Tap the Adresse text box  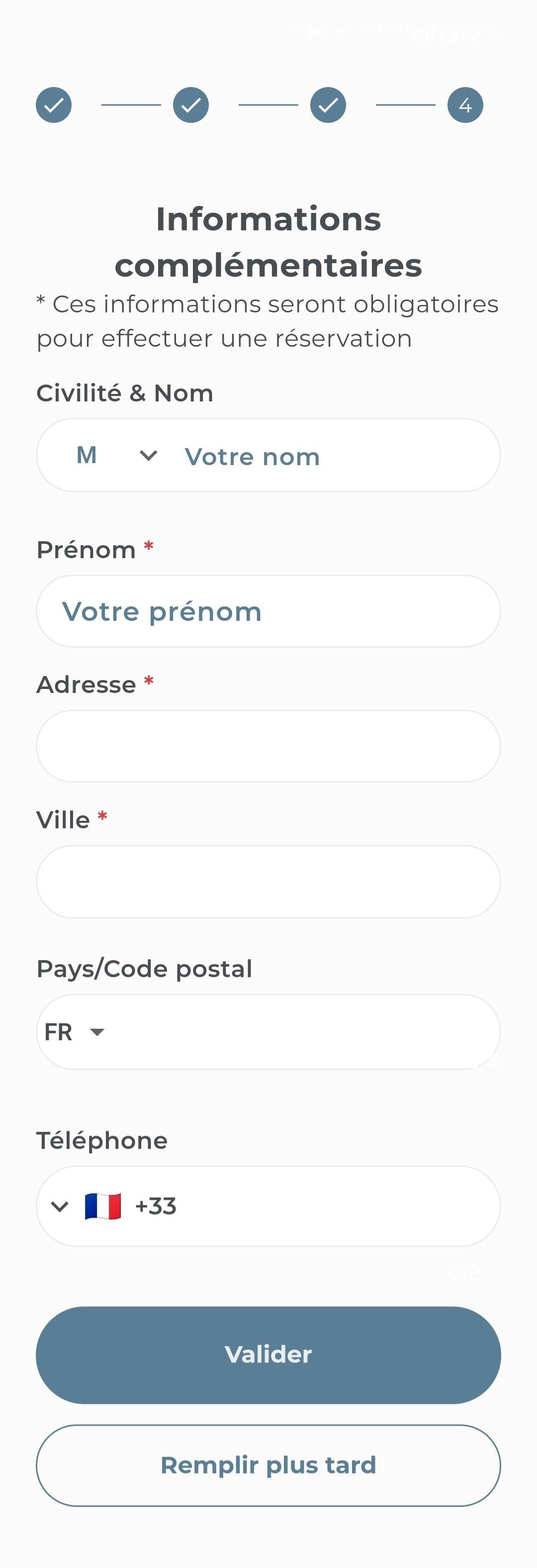[x=268, y=746]
